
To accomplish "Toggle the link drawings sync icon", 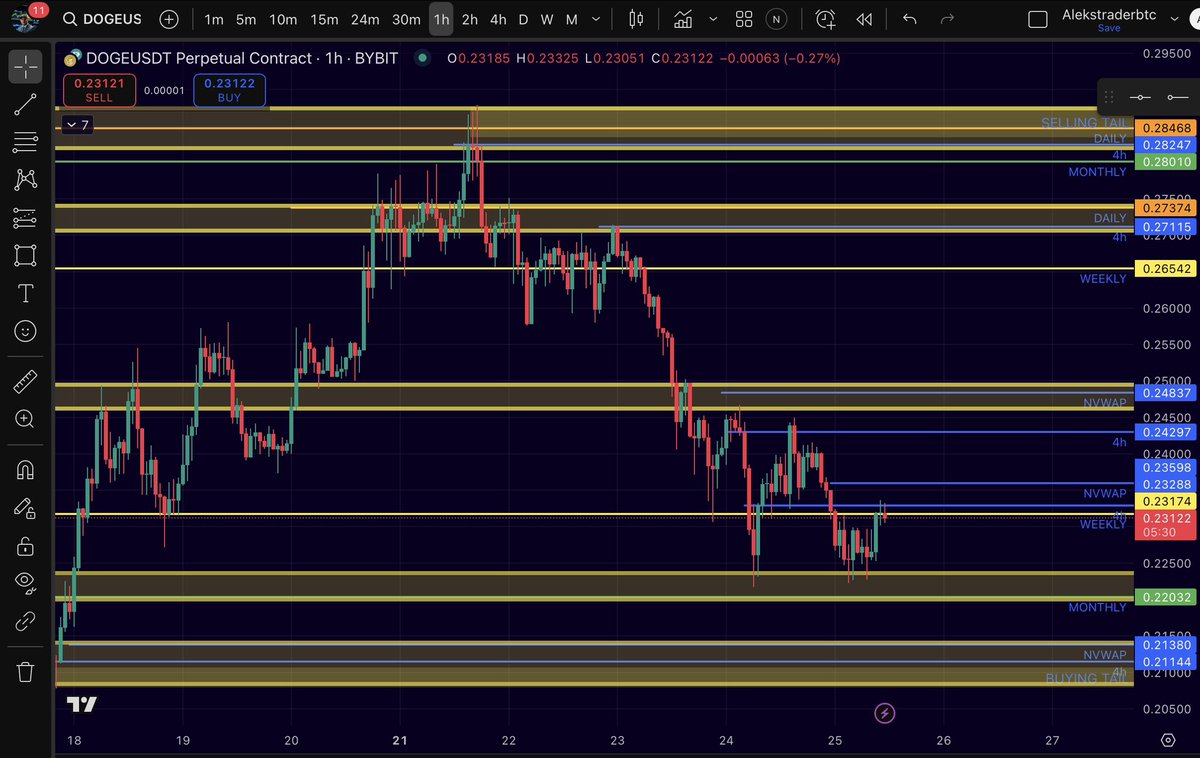I will point(25,621).
